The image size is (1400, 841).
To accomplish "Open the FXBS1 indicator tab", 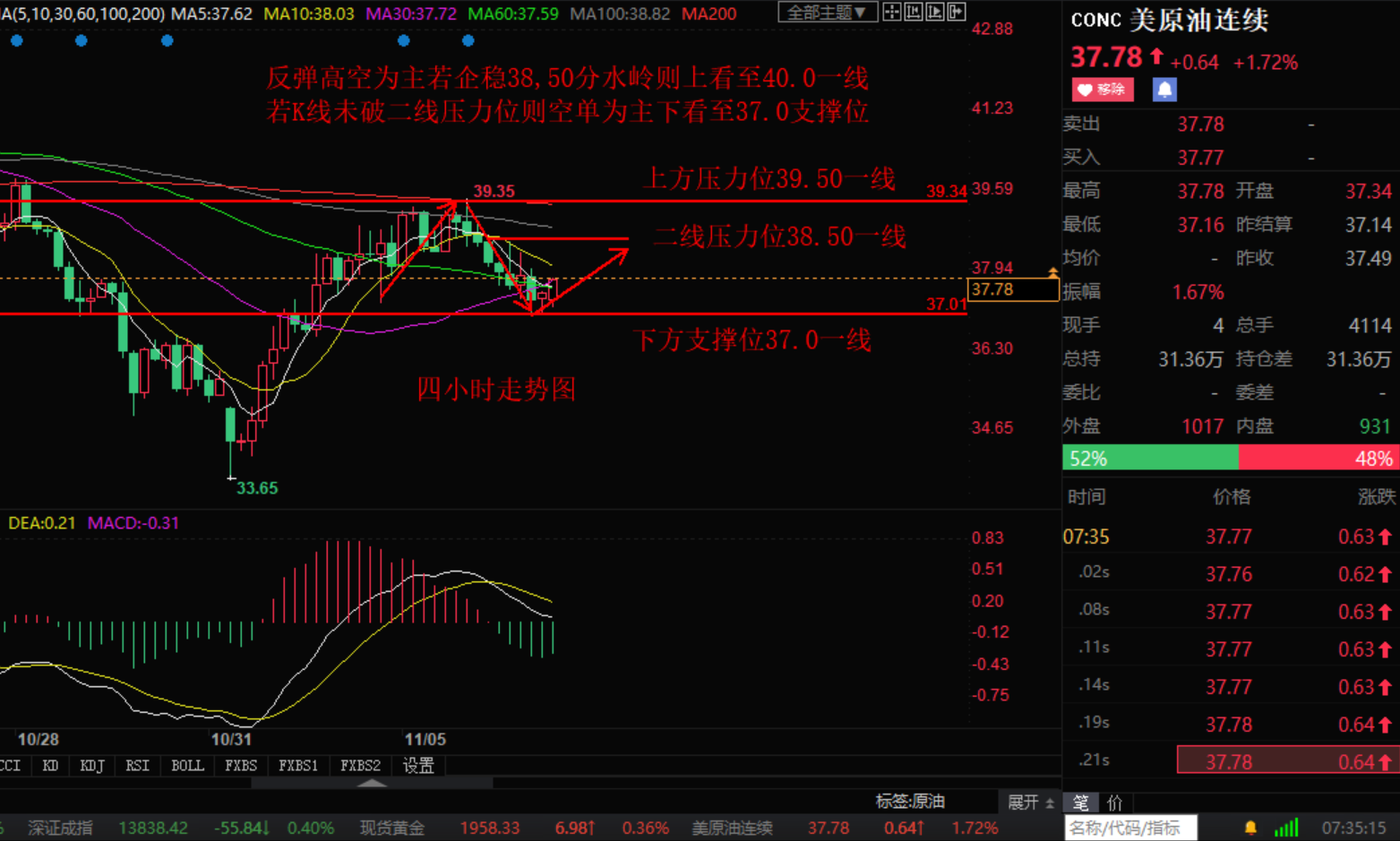I will (298, 766).
